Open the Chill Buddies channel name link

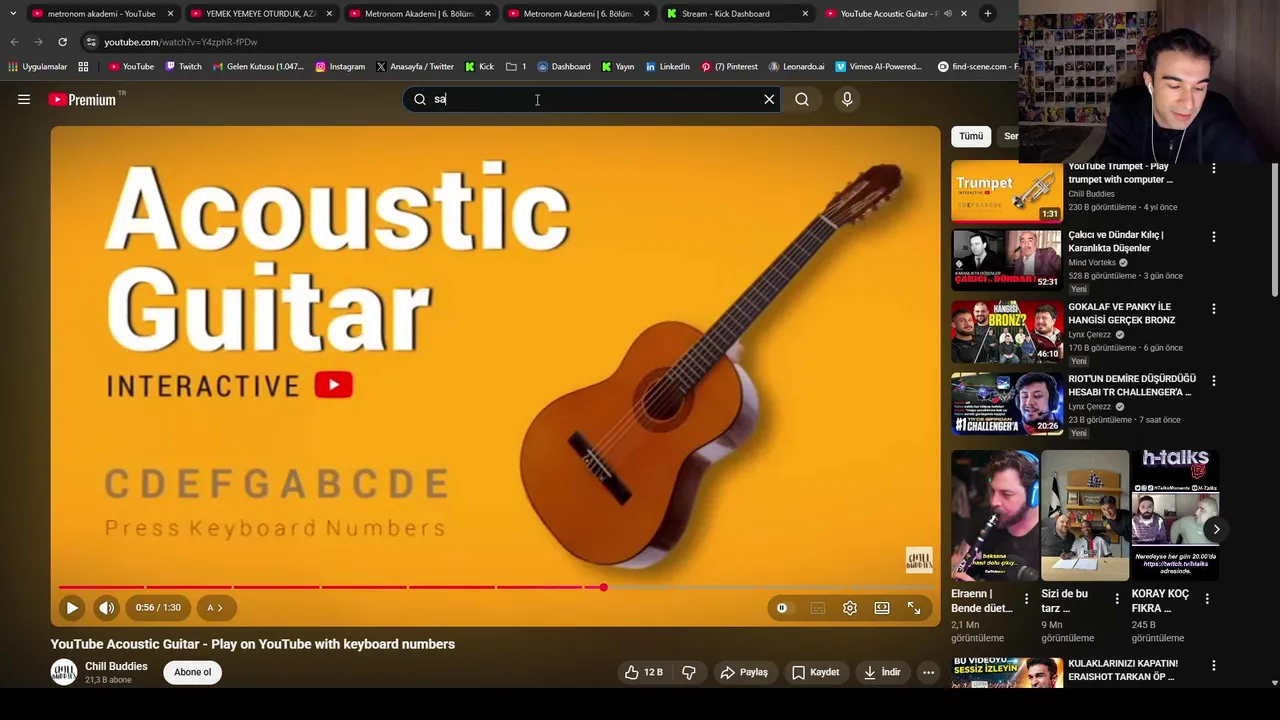click(x=116, y=666)
